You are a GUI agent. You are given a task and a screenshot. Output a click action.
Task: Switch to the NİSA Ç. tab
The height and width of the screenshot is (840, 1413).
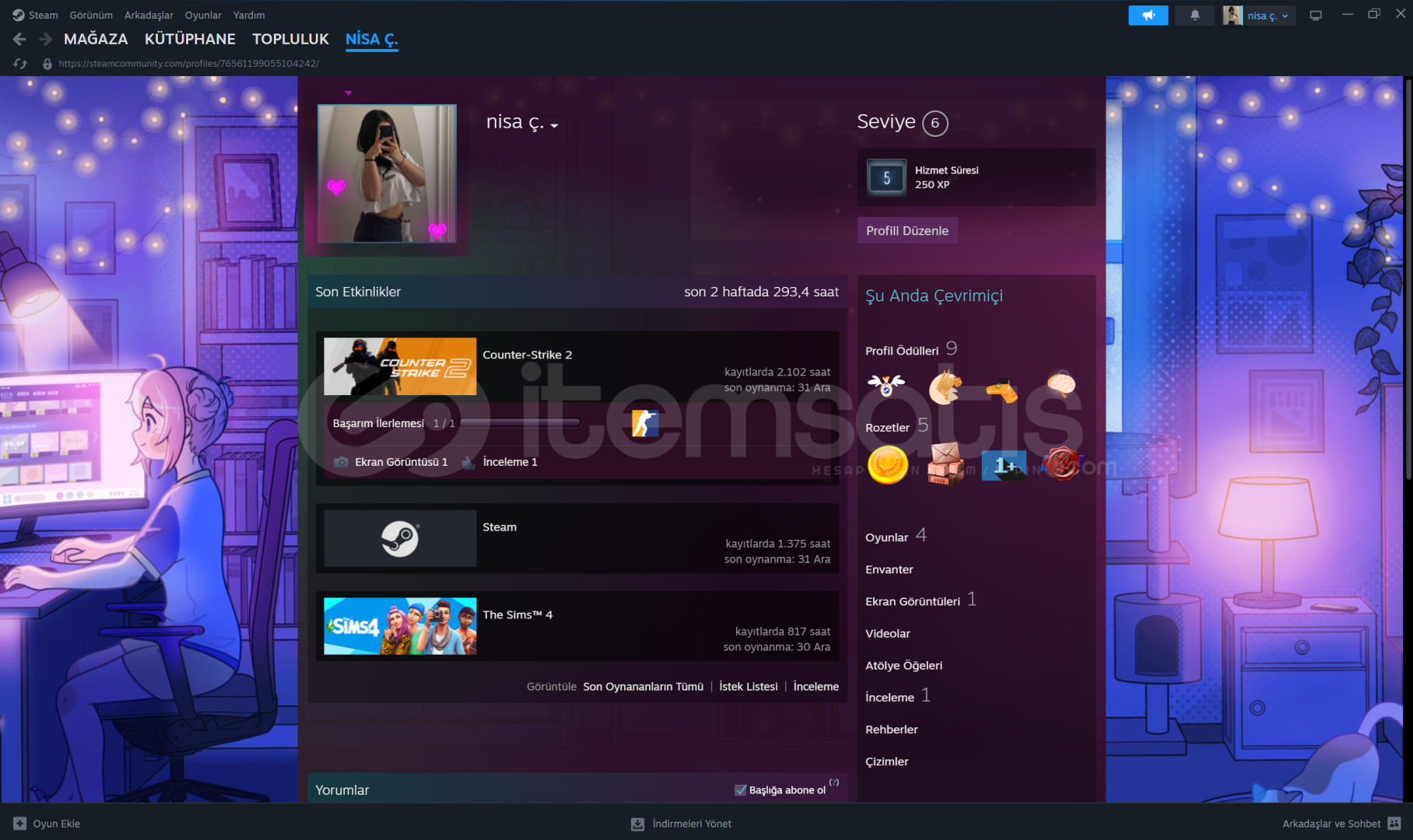coord(371,39)
